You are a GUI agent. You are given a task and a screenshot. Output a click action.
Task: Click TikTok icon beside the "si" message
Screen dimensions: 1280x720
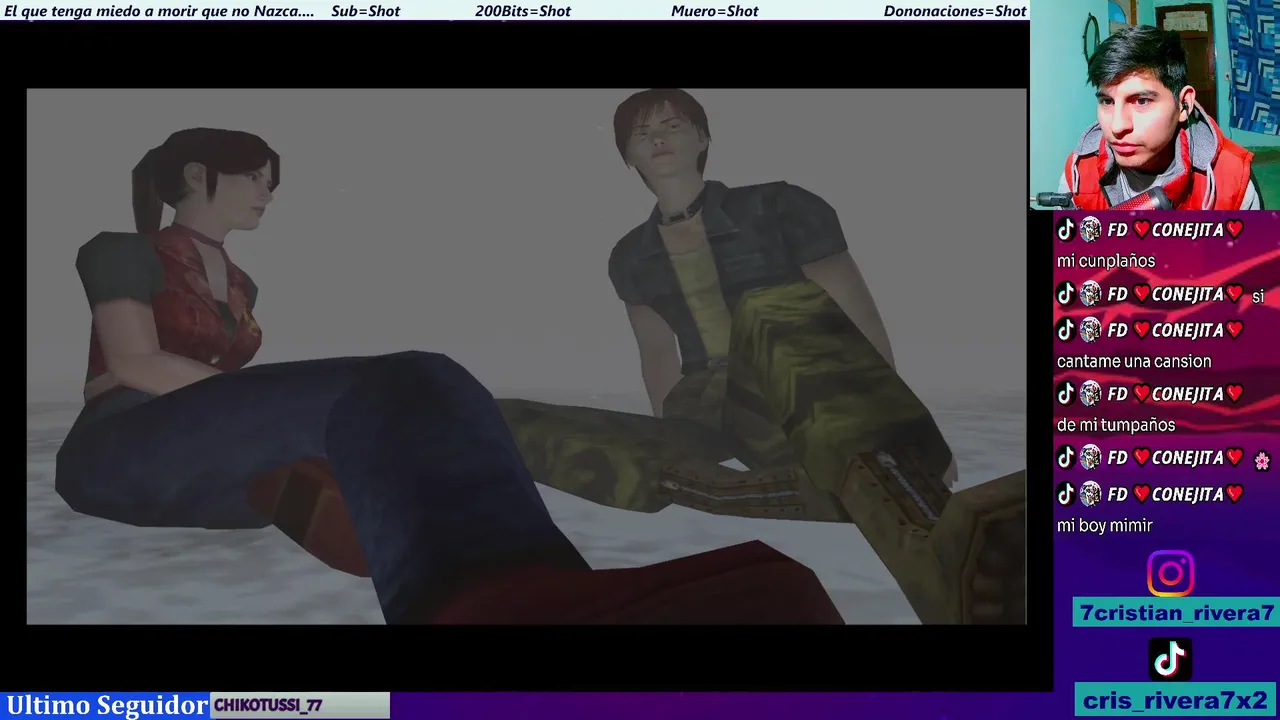coord(1066,294)
